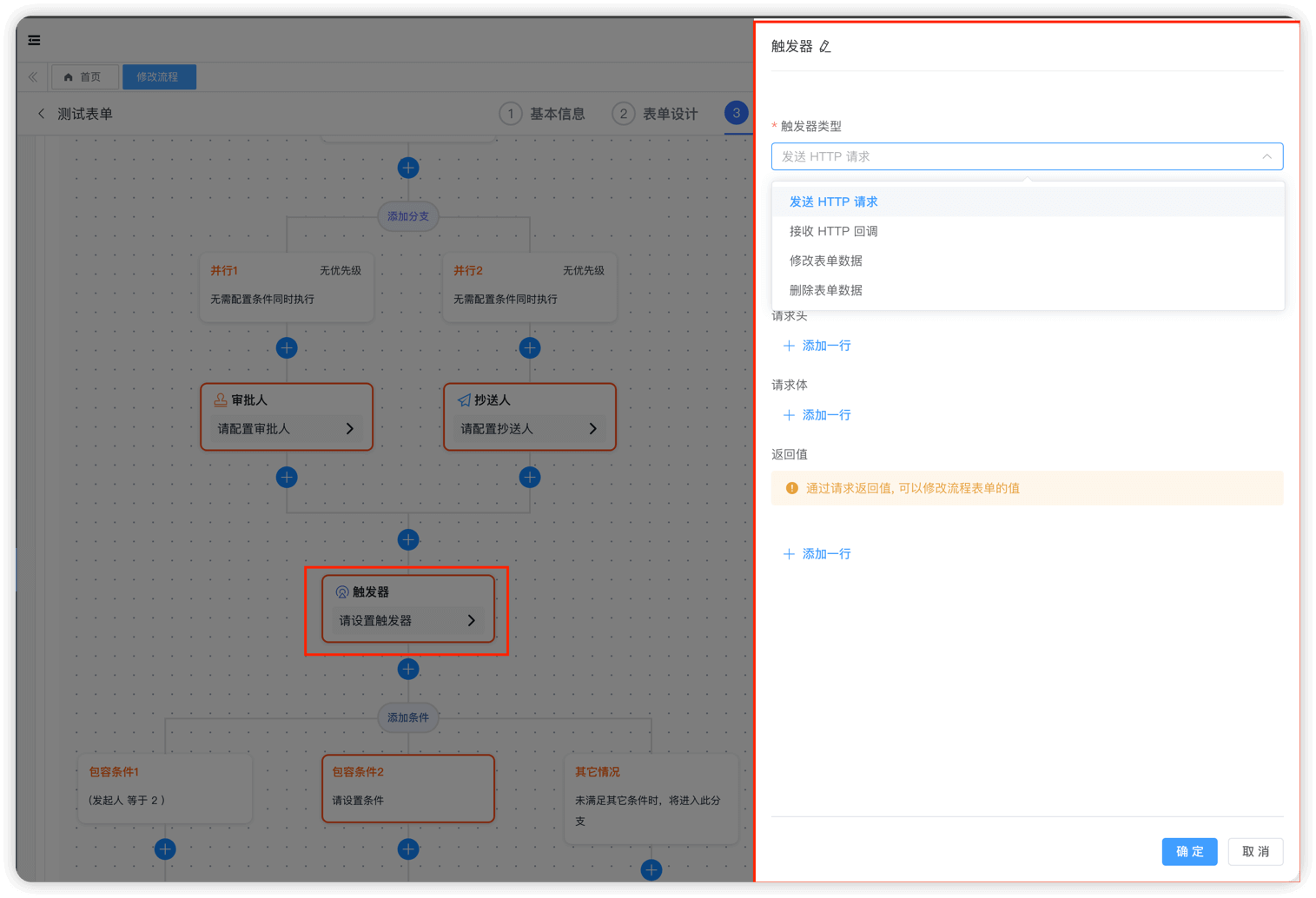Select 接收 HTTP 回调 option
The height and width of the screenshot is (898, 1316).
pyautogui.click(x=833, y=231)
